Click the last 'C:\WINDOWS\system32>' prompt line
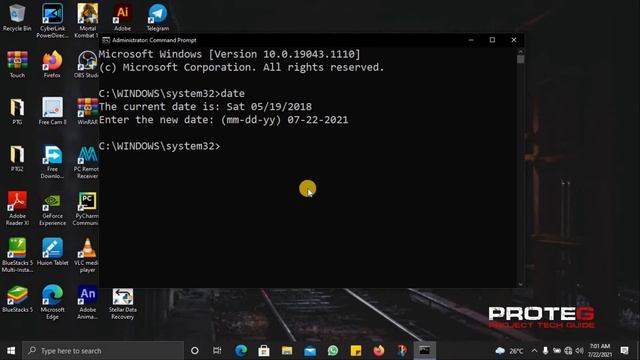The image size is (640, 360). (x=160, y=146)
